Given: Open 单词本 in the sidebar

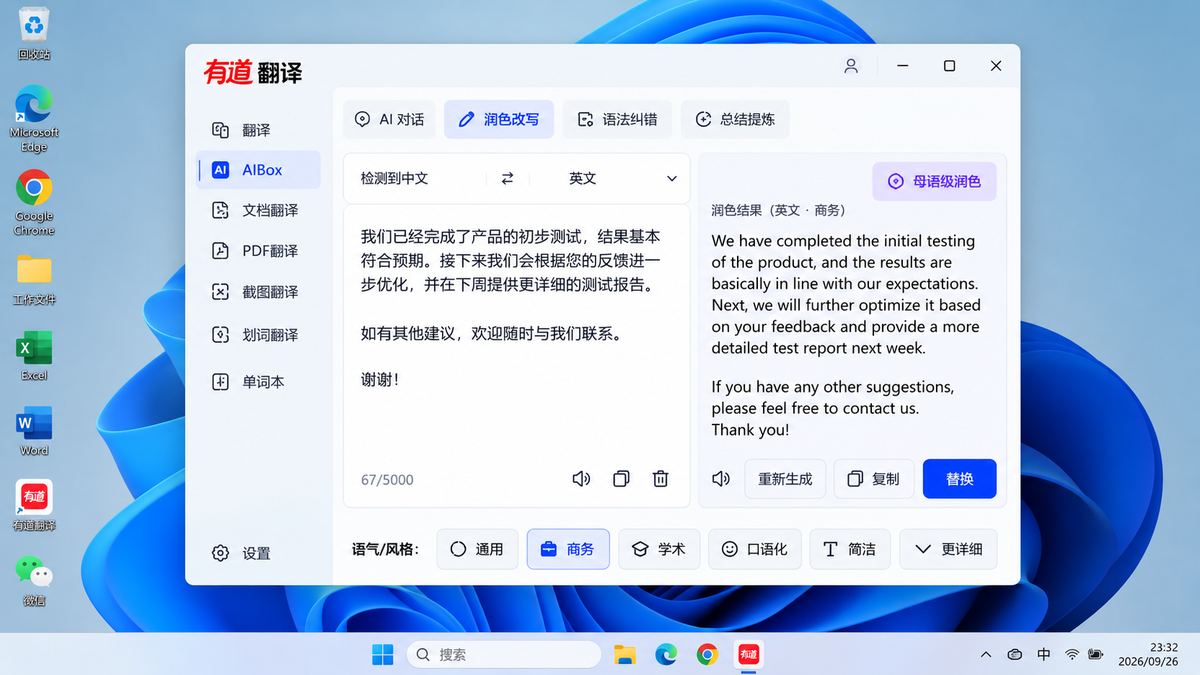Looking at the screenshot, I should coord(259,382).
